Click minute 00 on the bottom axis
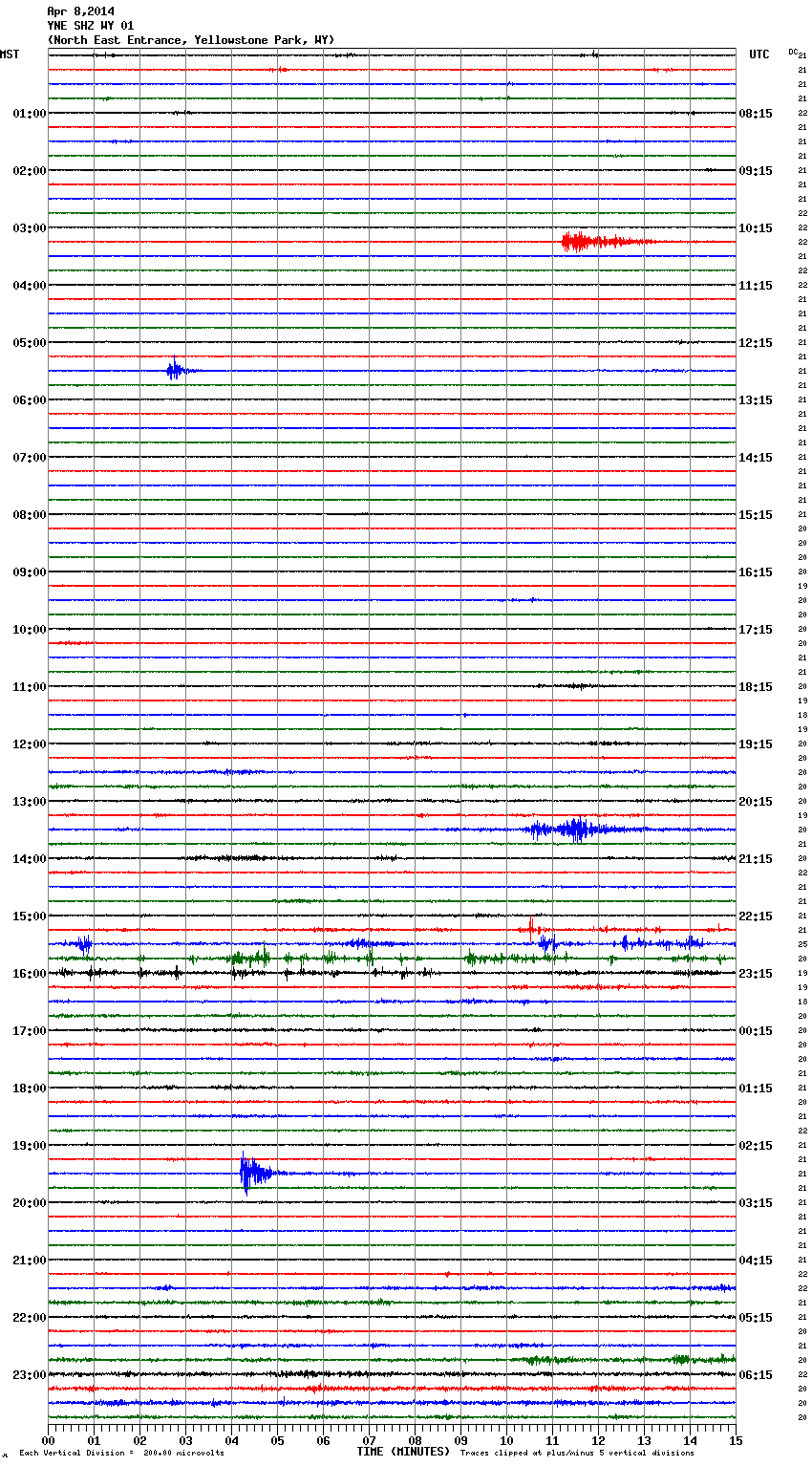Viewport: 812px width, 1466px height. pos(48,1440)
